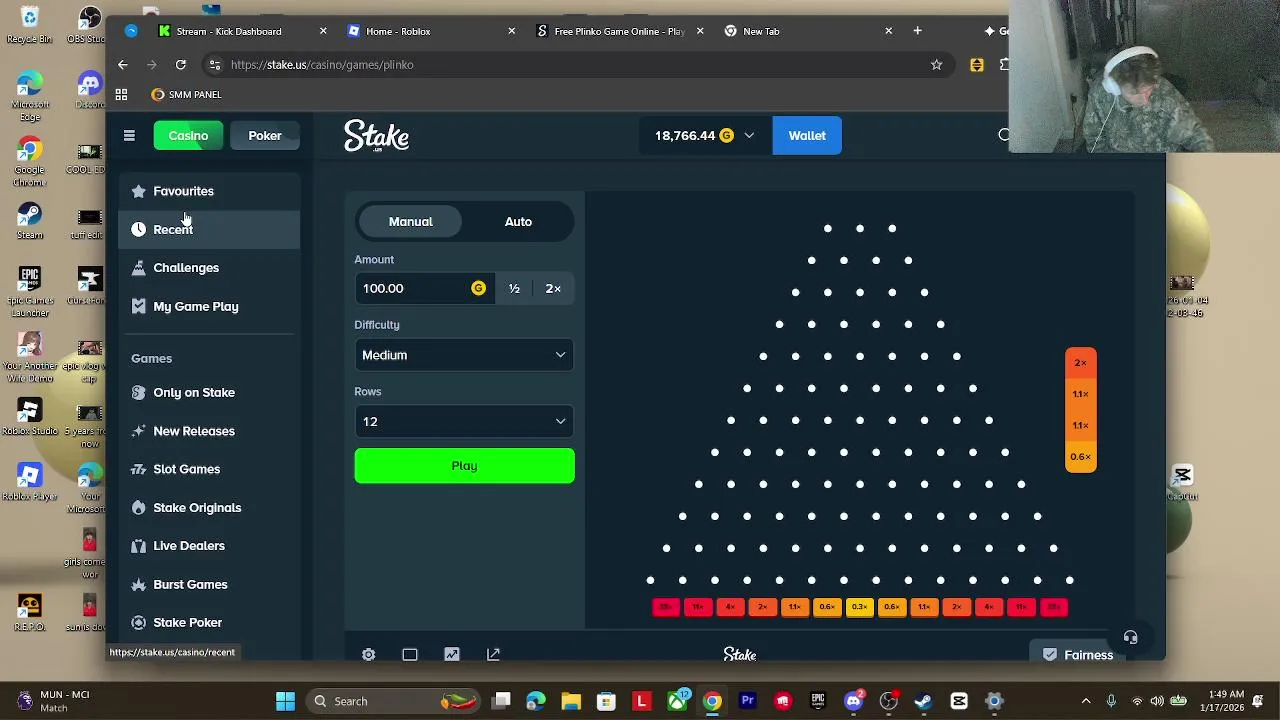The width and height of the screenshot is (1280, 720).
Task: Open Stake Poker in the sidebar
Action: tap(209, 622)
